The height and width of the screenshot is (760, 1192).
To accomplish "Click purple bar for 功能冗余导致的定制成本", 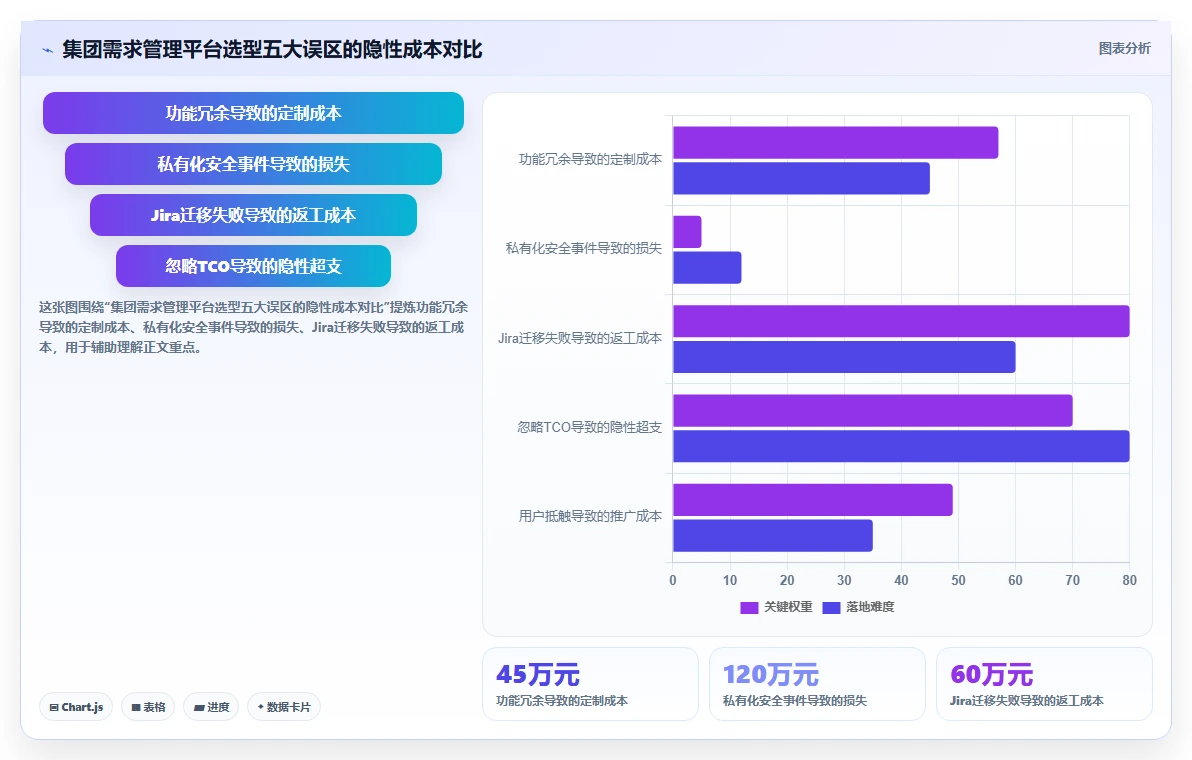I will pyautogui.click(x=835, y=143).
